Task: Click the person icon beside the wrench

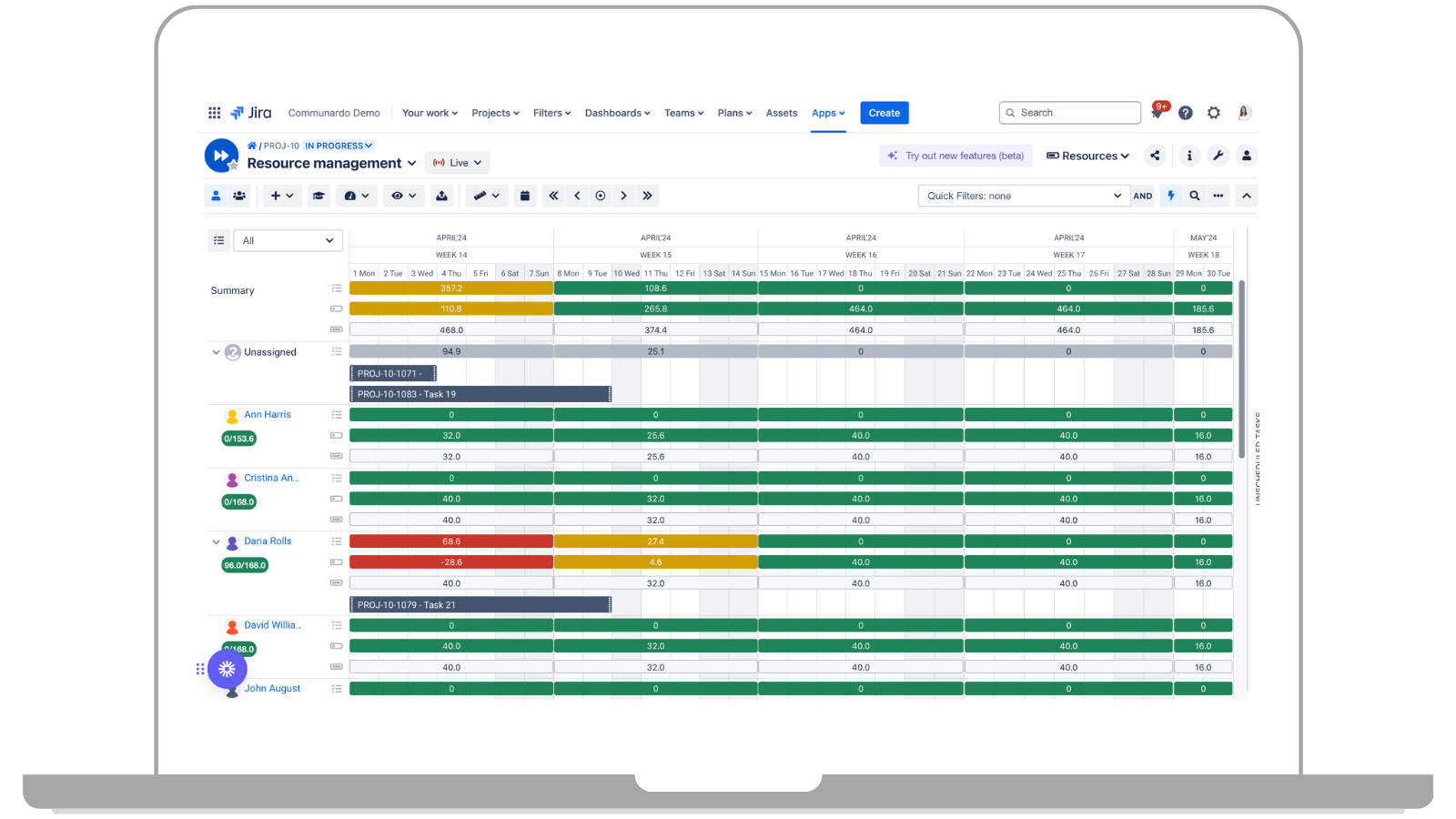Action: tap(1247, 156)
